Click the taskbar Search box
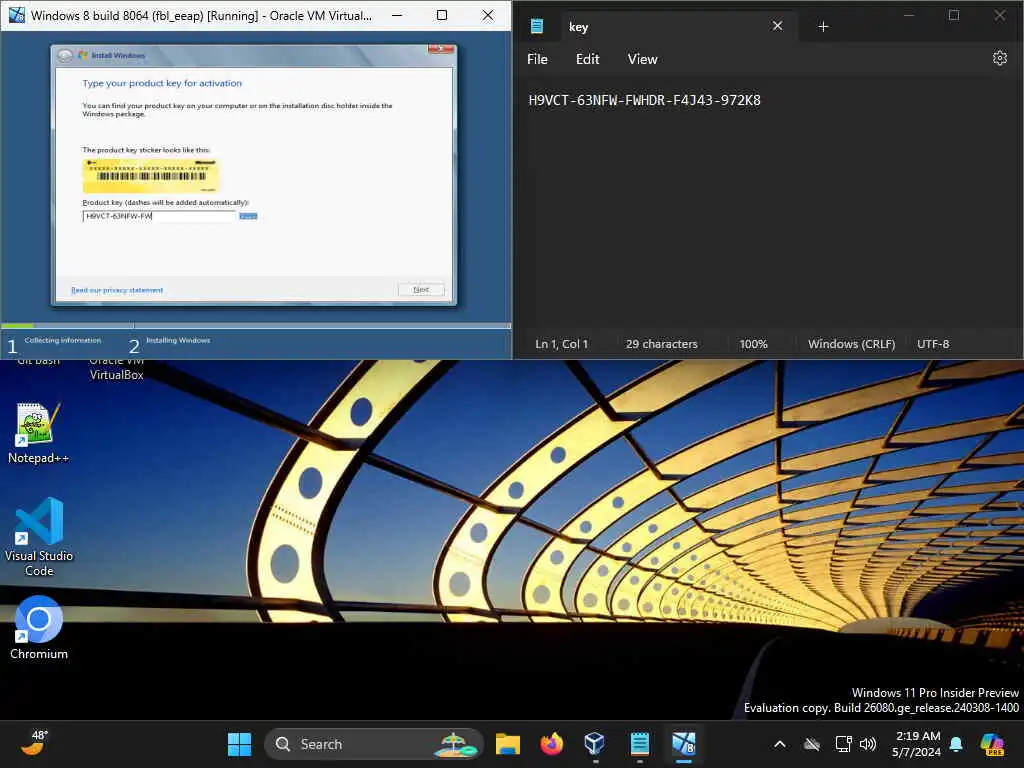Screen dimensions: 1024x768 click(374, 744)
